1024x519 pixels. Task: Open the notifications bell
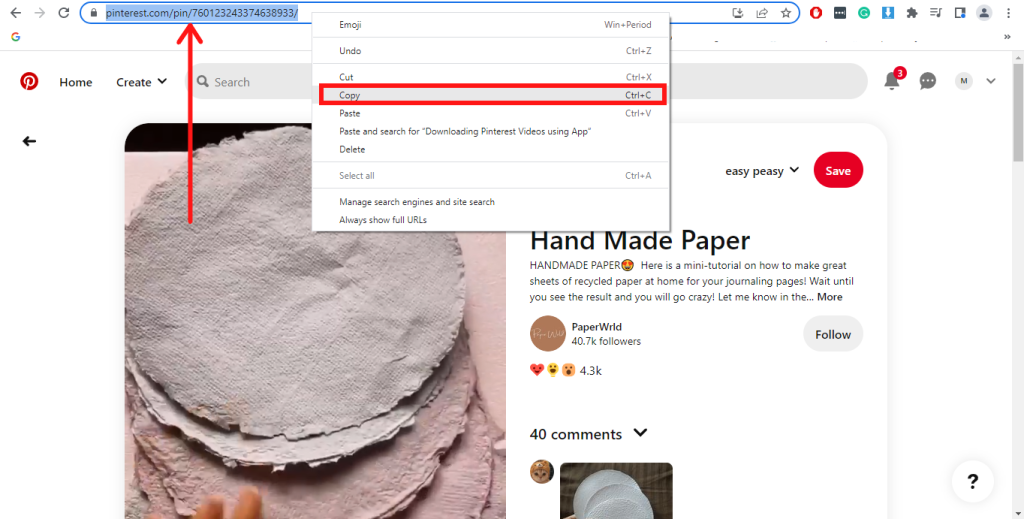[x=891, y=82]
